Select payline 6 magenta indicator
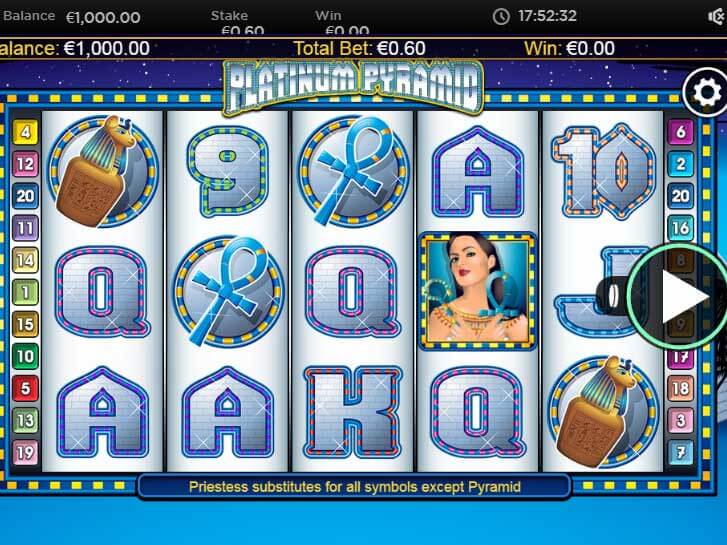Viewport: 727px width, 545px height. point(681,132)
